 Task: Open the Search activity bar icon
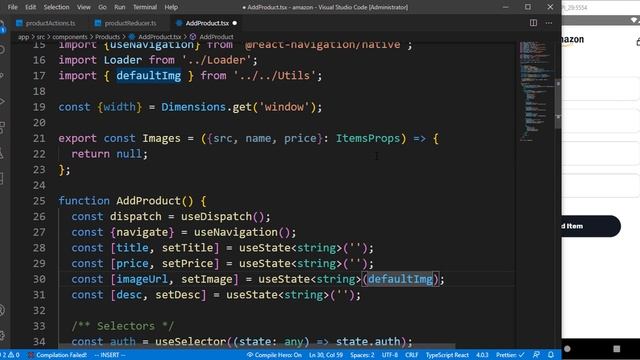coord(2,50)
